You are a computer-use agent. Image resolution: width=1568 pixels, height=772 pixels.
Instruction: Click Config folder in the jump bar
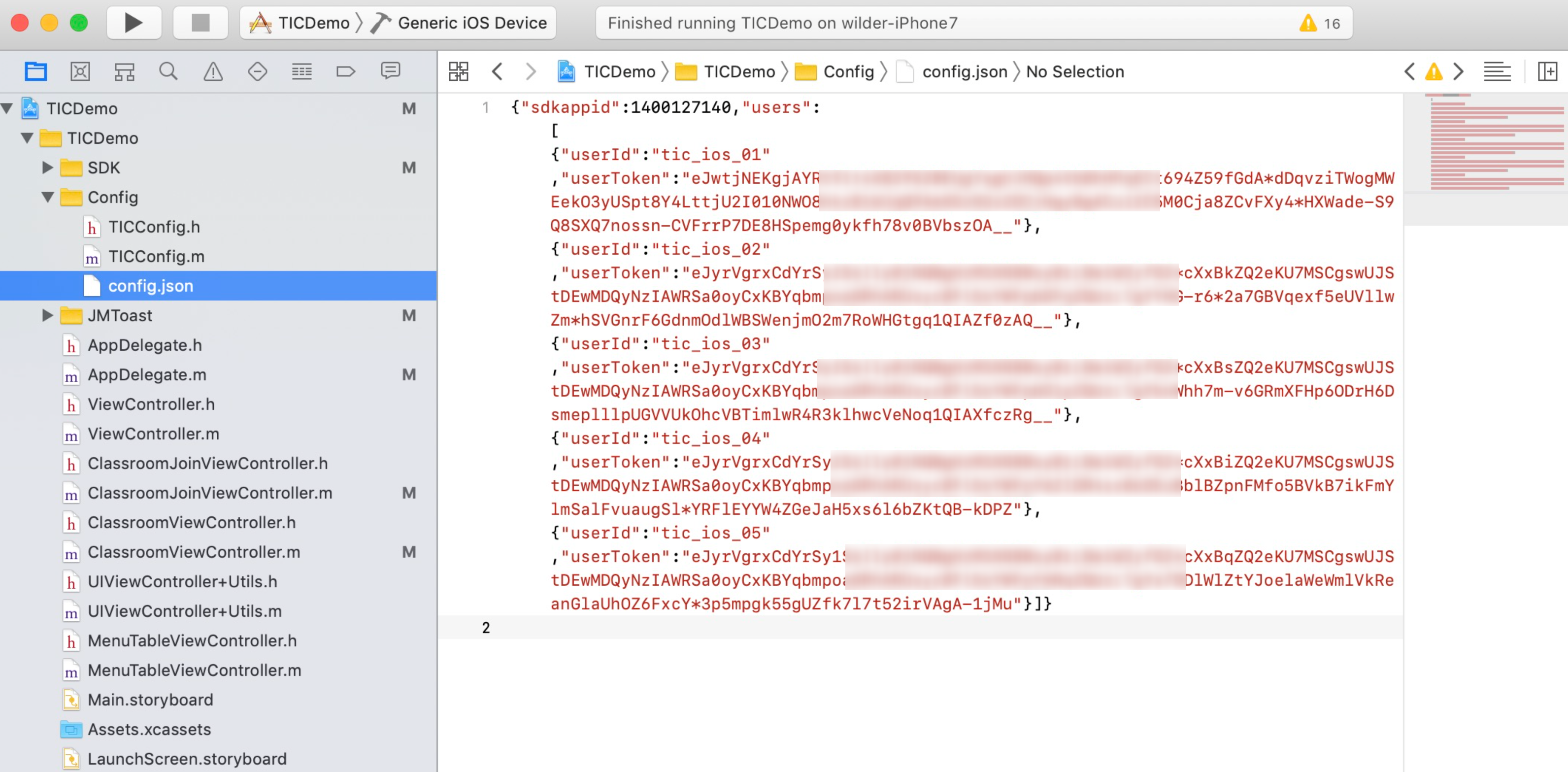(835, 71)
